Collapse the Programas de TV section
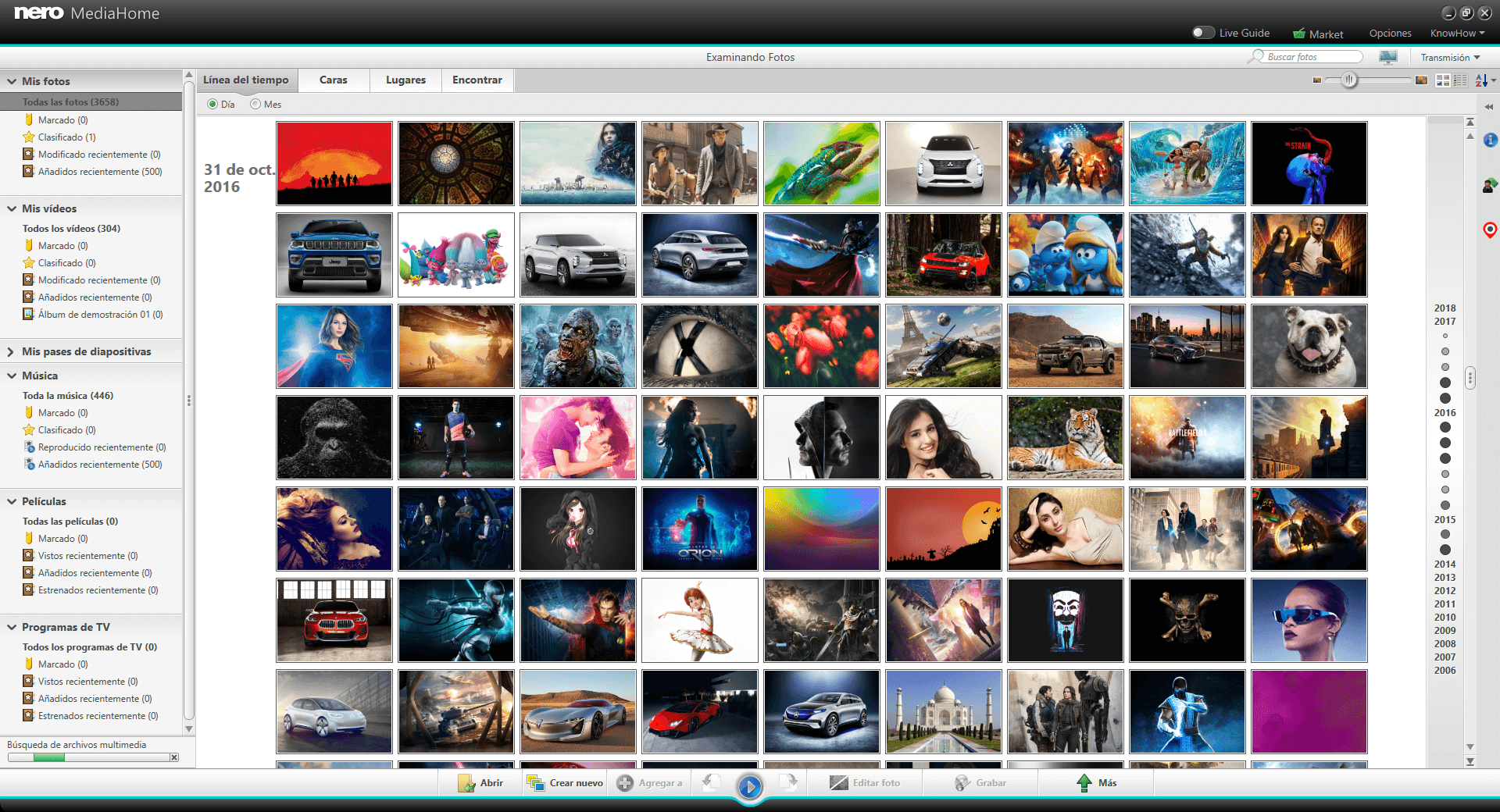This screenshot has width=1500, height=812. [x=12, y=627]
